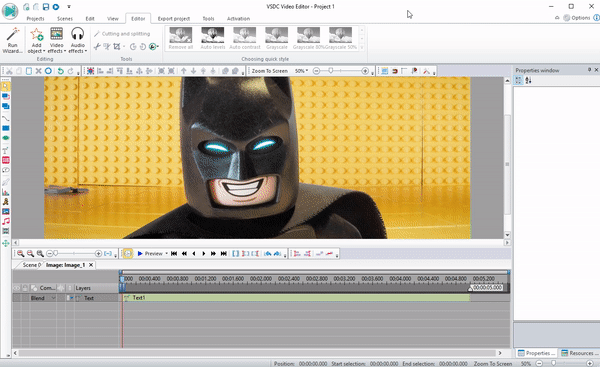The width and height of the screenshot is (600, 367).
Task: Redo the last action
Action: point(70,71)
